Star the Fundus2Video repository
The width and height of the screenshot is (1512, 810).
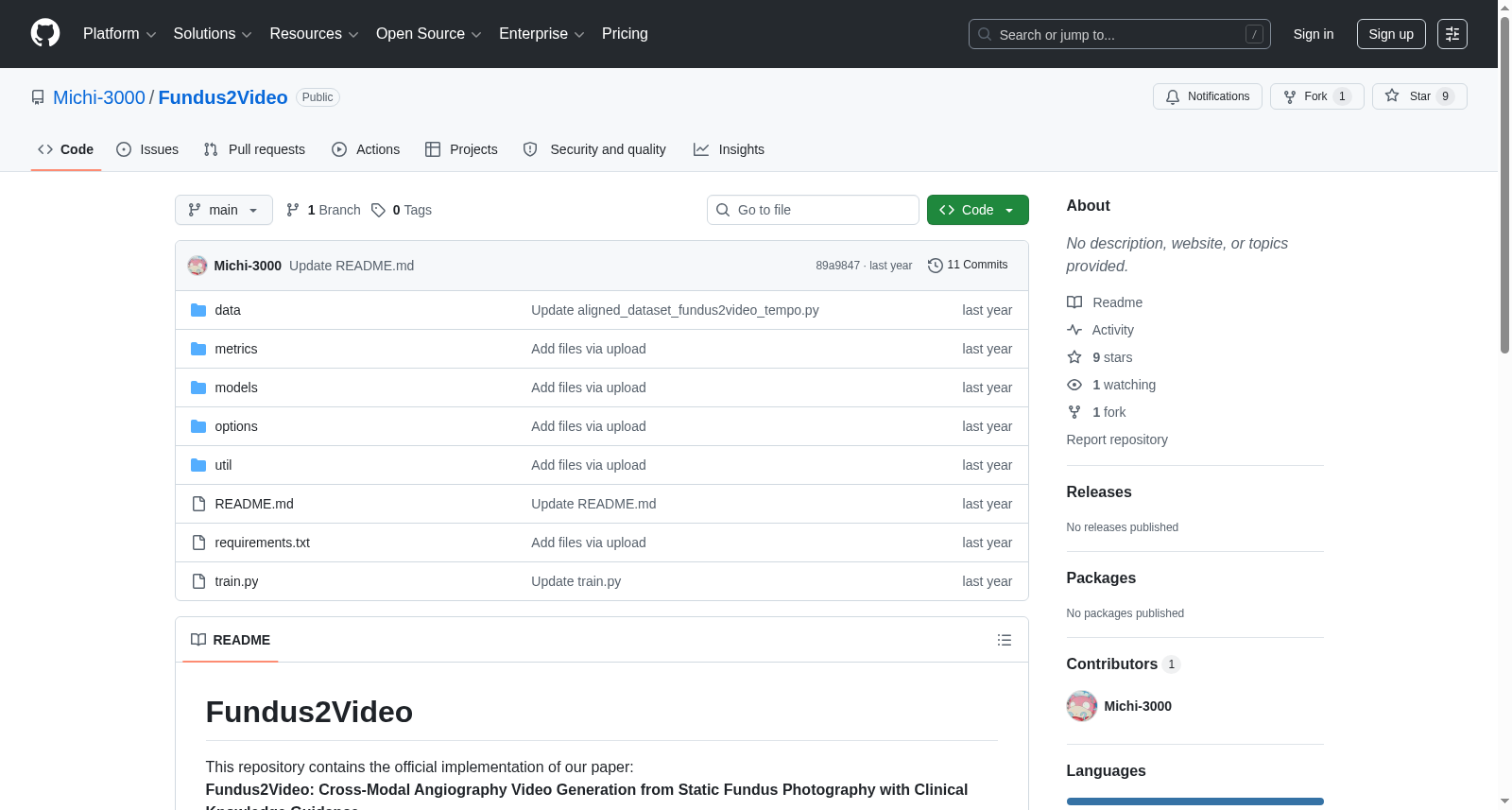(x=1419, y=96)
